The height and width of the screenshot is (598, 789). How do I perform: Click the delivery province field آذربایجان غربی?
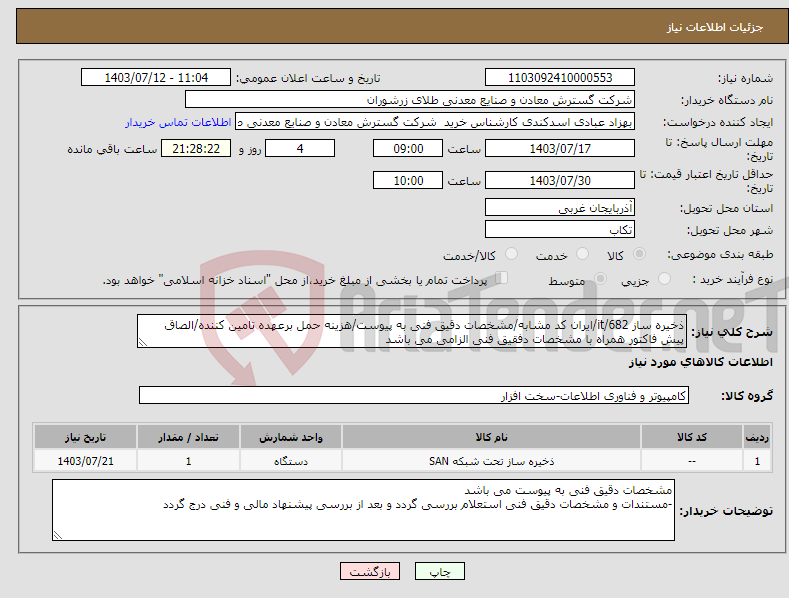[560, 207]
